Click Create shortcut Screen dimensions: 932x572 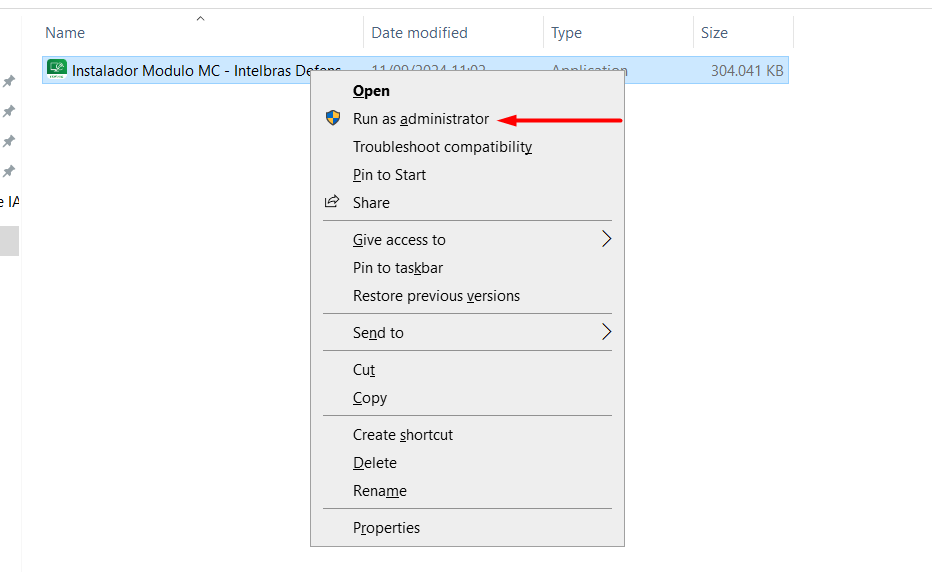coord(403,435)
